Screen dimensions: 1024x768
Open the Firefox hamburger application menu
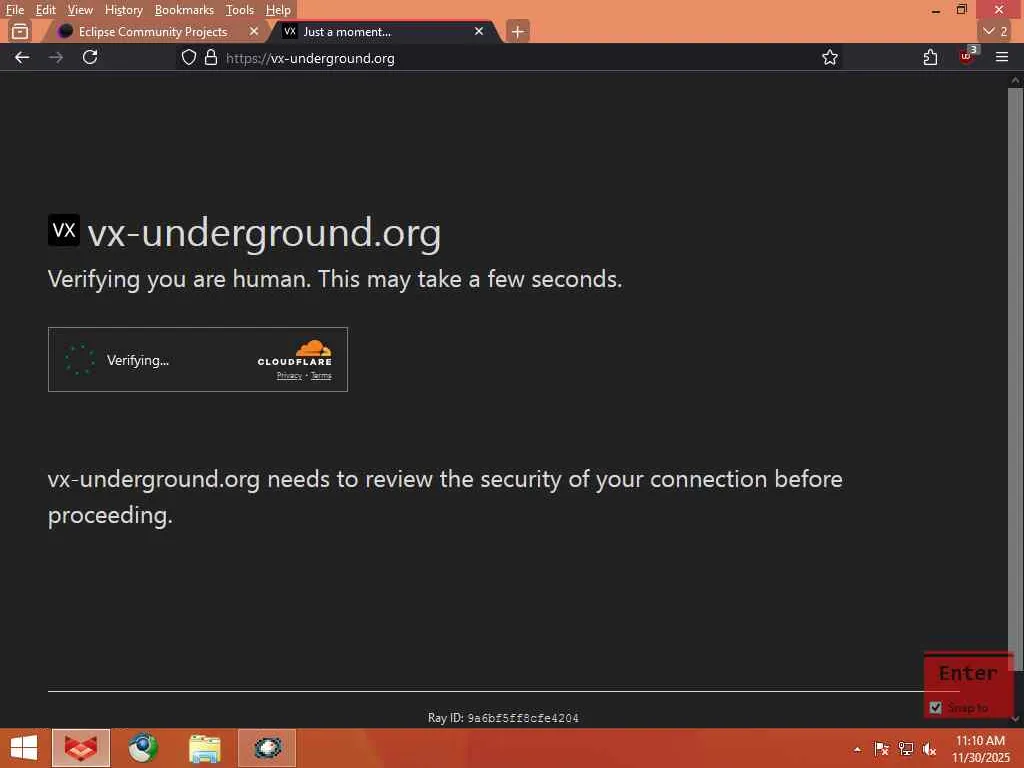1002,57
